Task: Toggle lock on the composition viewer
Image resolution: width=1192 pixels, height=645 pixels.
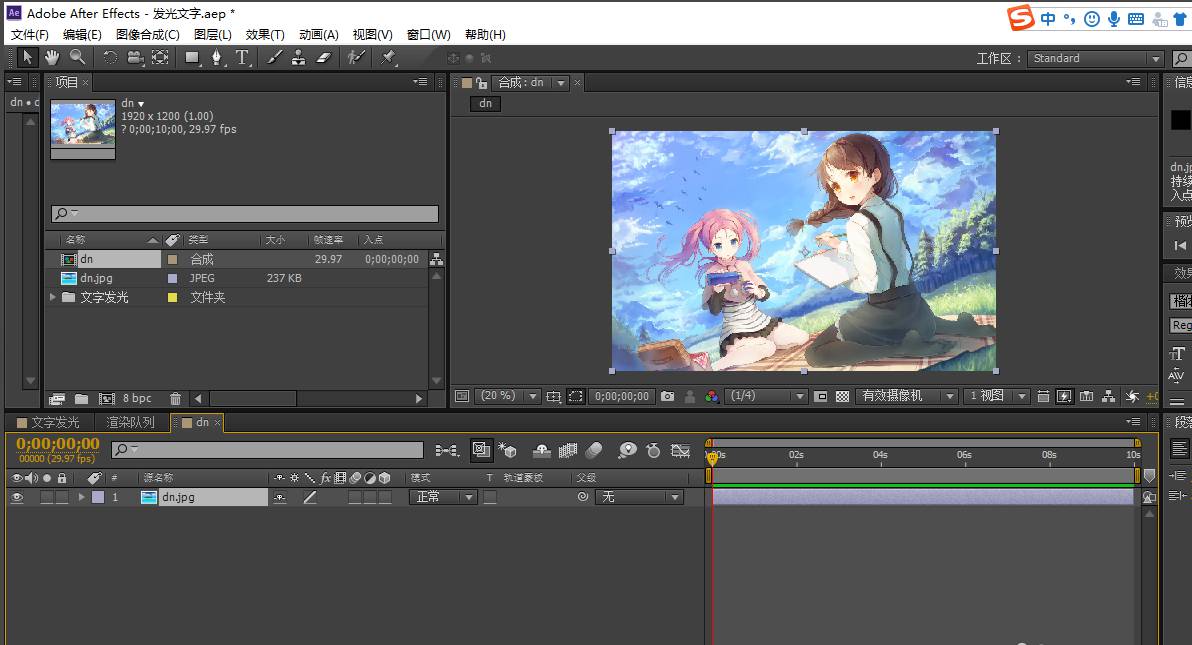Action: point(482,83)
